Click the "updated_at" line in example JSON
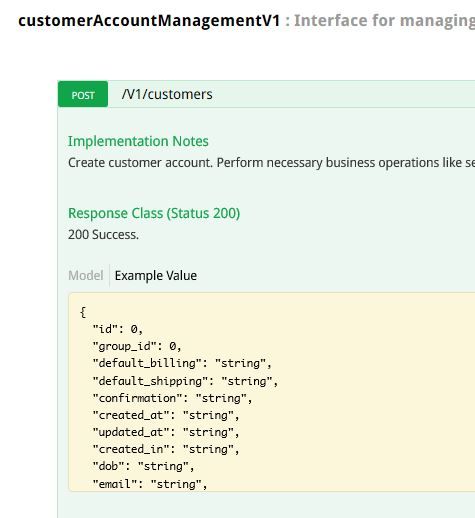Viewport: 475px width, 518px height. click(x=166, y=432)
